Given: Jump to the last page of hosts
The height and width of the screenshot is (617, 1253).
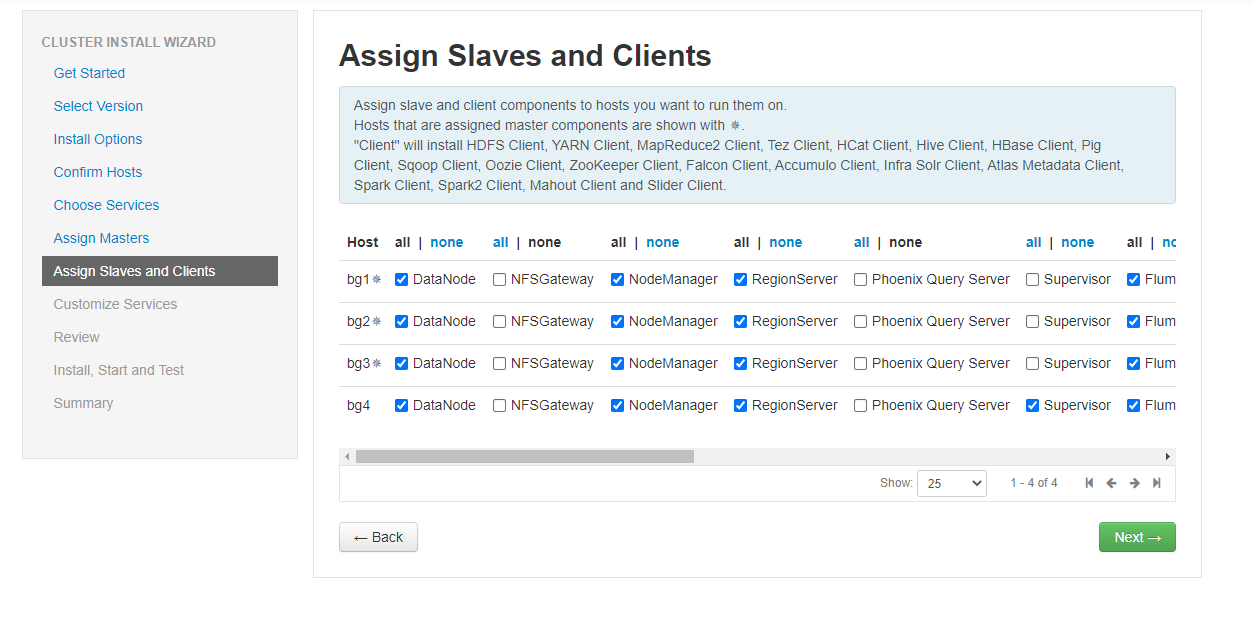Looking at the screenshot, I should pos(1157,483).
